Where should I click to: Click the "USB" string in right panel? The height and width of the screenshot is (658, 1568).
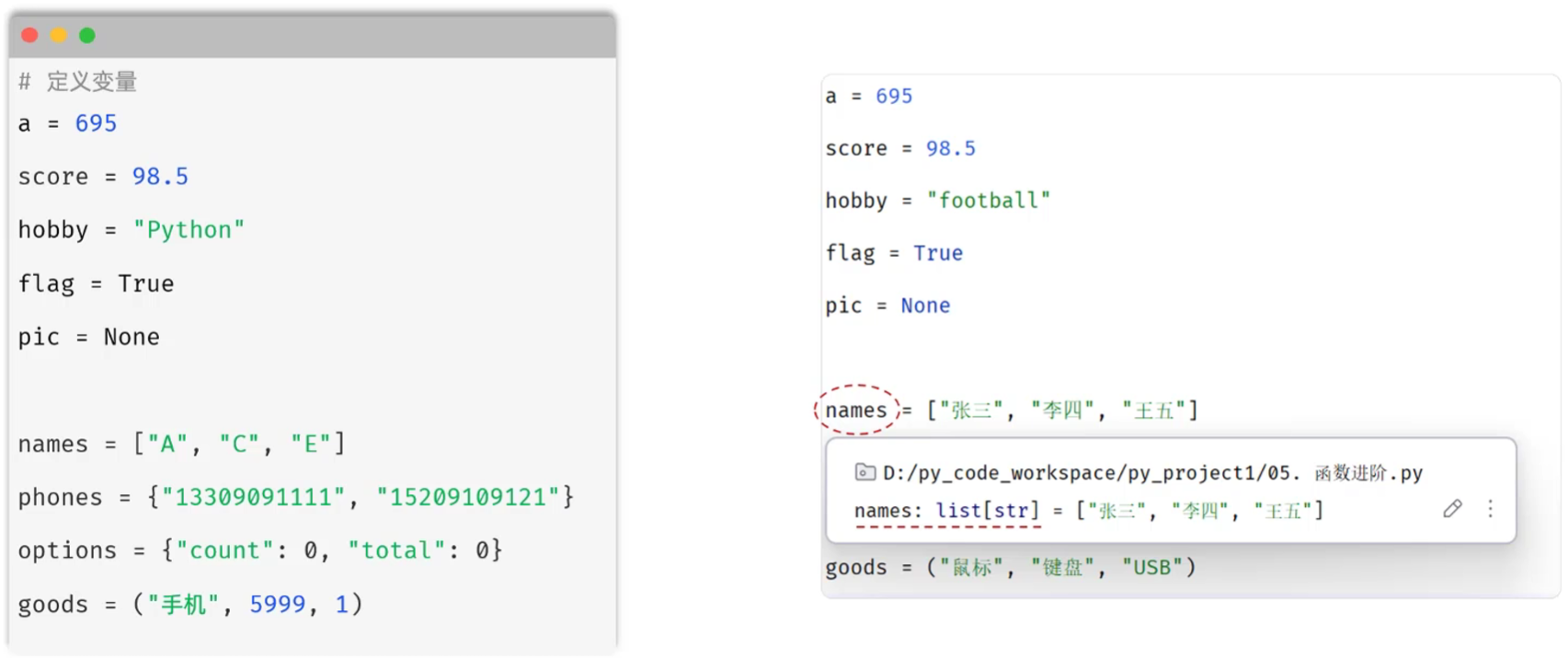tap(1151, 568)
